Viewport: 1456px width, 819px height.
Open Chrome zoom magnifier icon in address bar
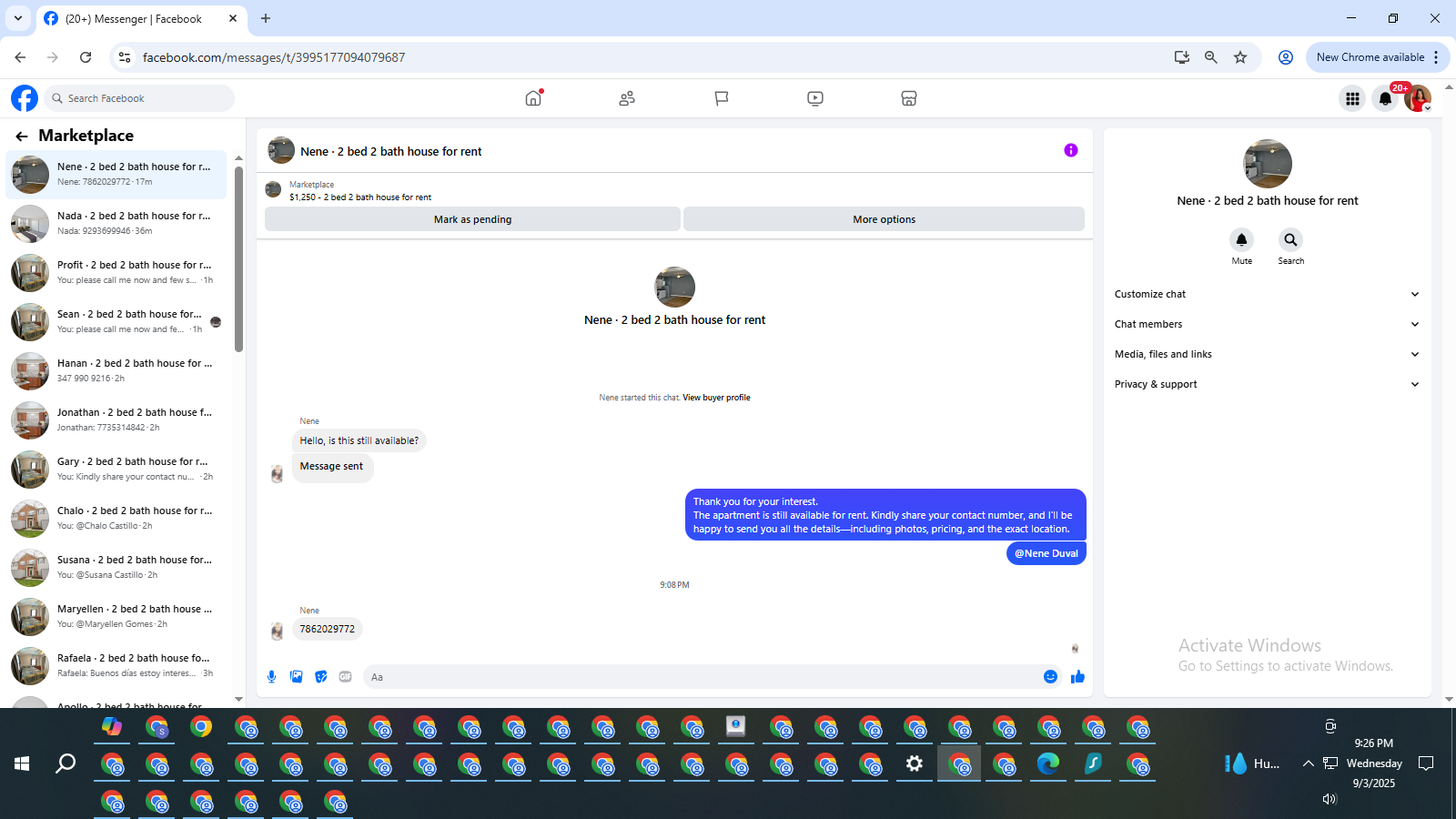[1211, 57]
